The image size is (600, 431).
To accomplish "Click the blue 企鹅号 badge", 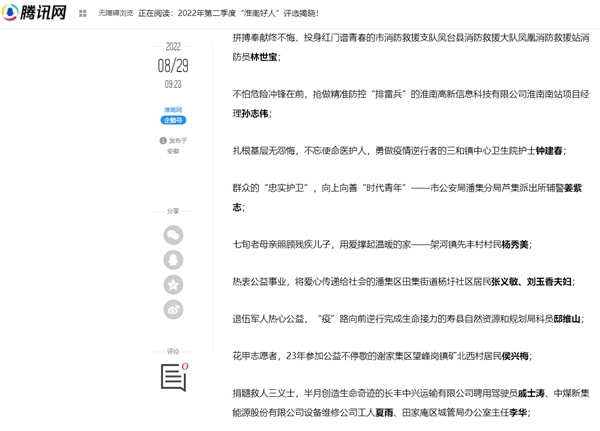I will pyautogui.click(x=173, y=120).
